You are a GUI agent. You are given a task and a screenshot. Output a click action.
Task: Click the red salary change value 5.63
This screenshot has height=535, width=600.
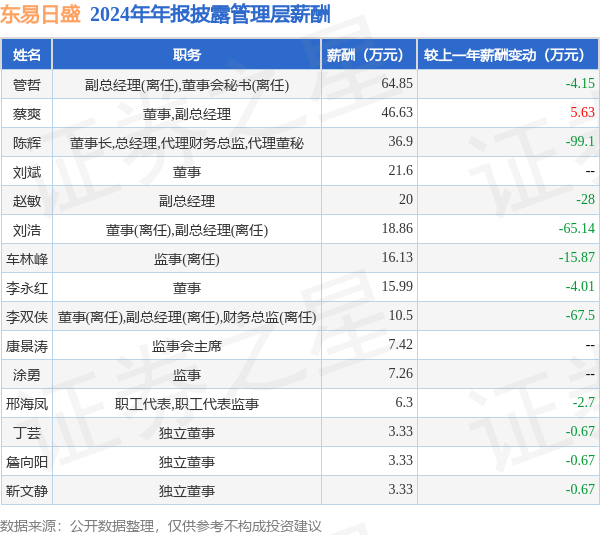tap(582, 112)
